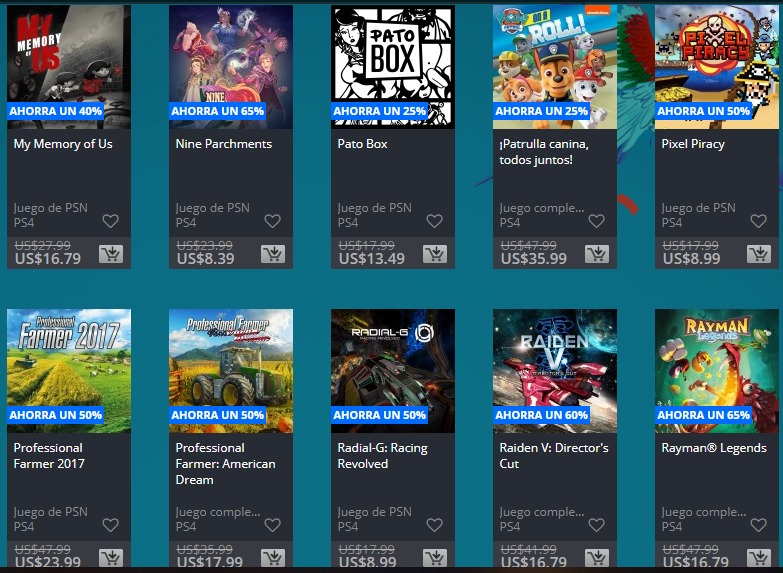Open the Rayman Legends title link
Viewport: 783px width, 573px height.
tap(714, 448)
